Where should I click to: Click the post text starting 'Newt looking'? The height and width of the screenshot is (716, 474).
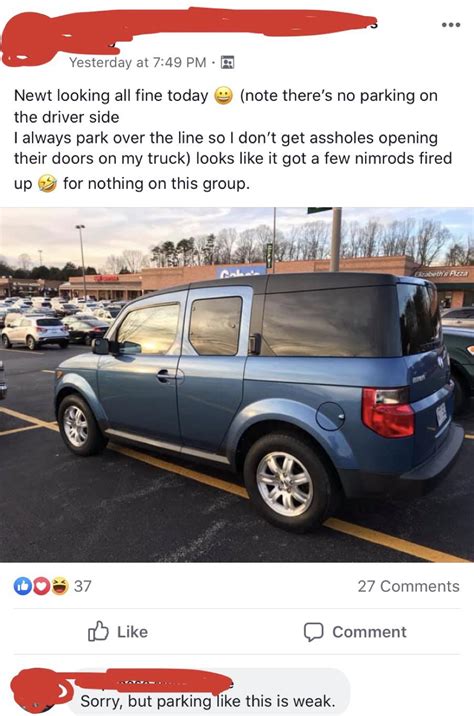click(x=233, y=139)
